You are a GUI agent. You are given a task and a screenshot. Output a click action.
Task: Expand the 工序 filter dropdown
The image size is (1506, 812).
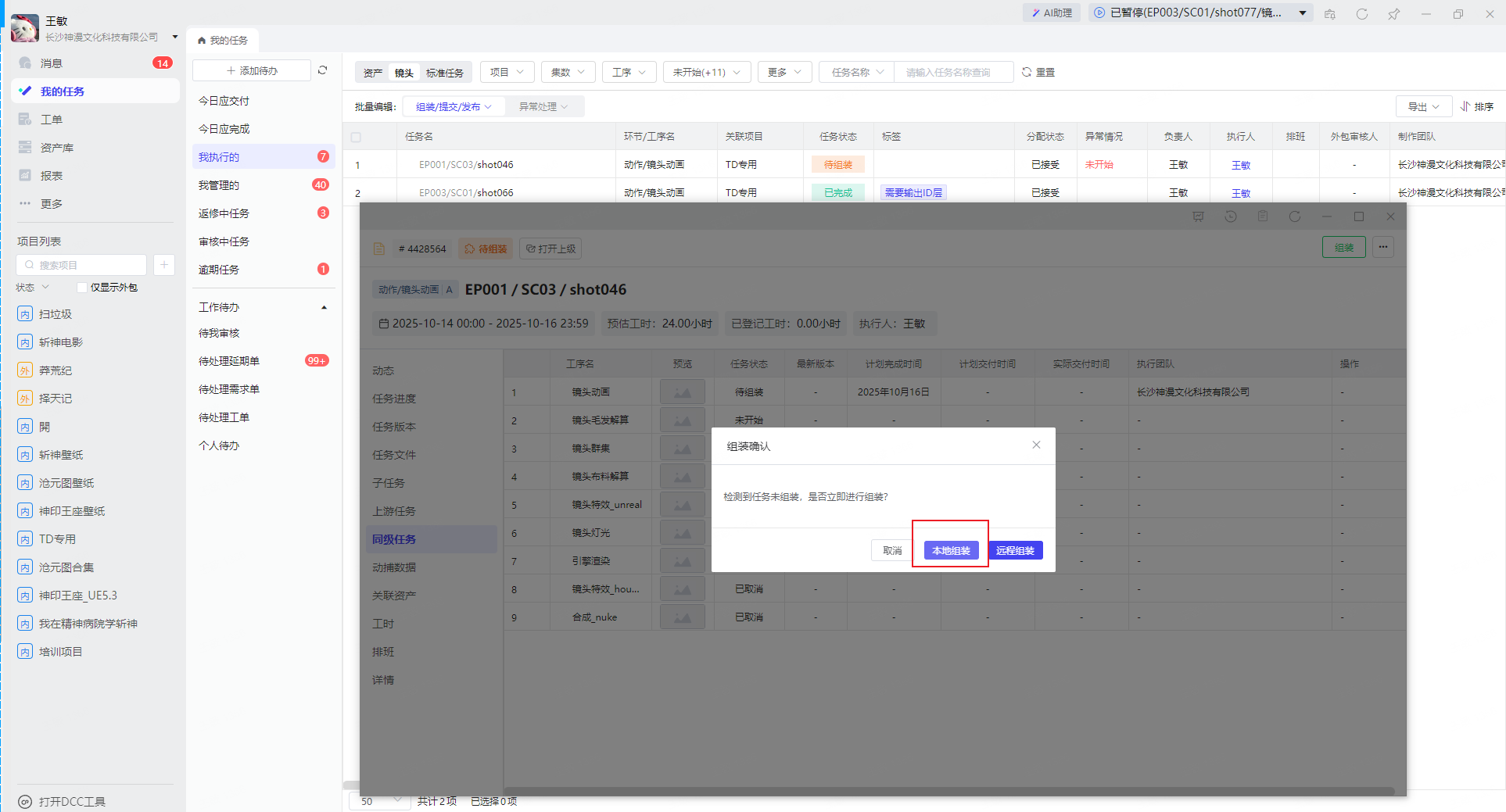[629, 73]
